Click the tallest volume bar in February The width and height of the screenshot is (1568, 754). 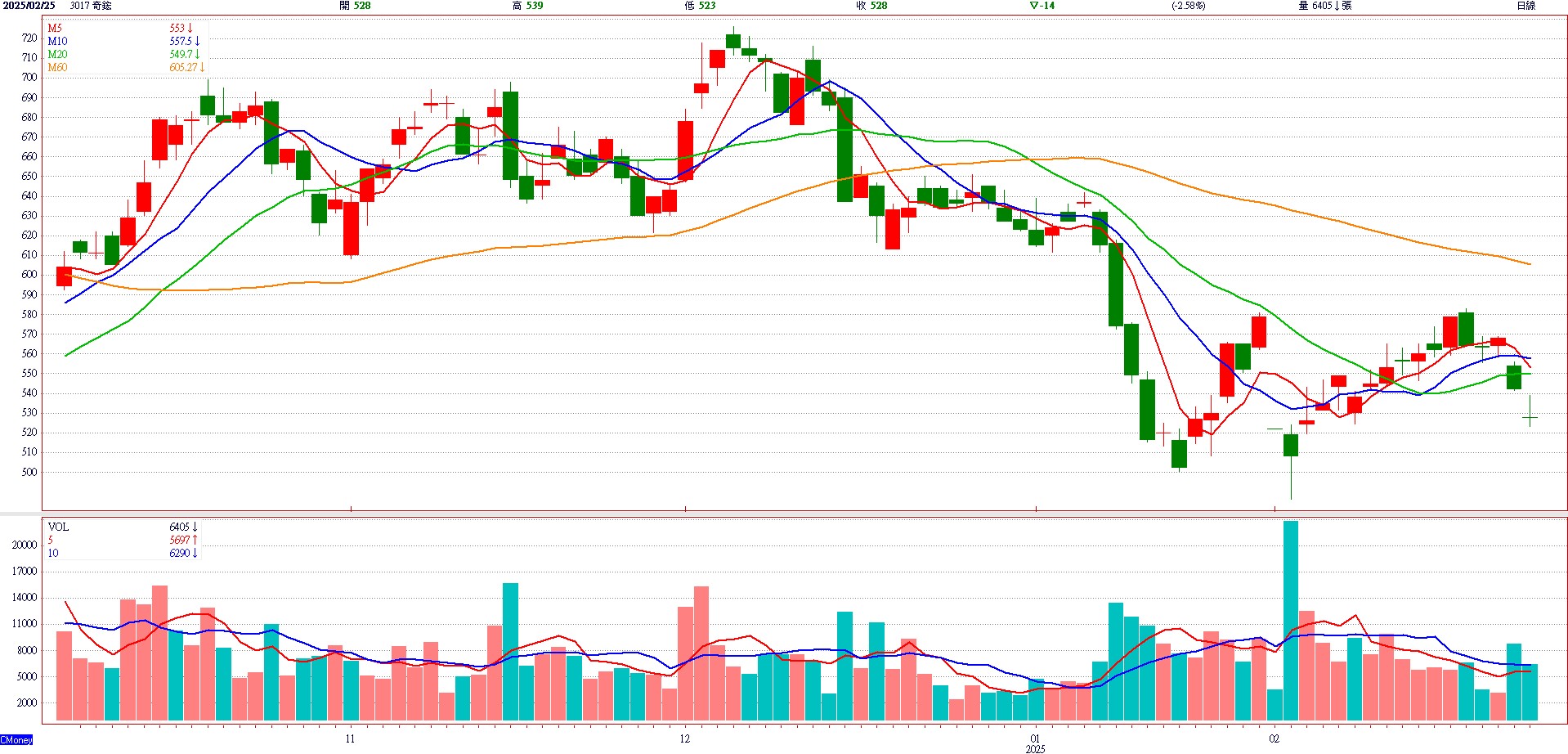pyautogui.click(x=1291, y=622)
